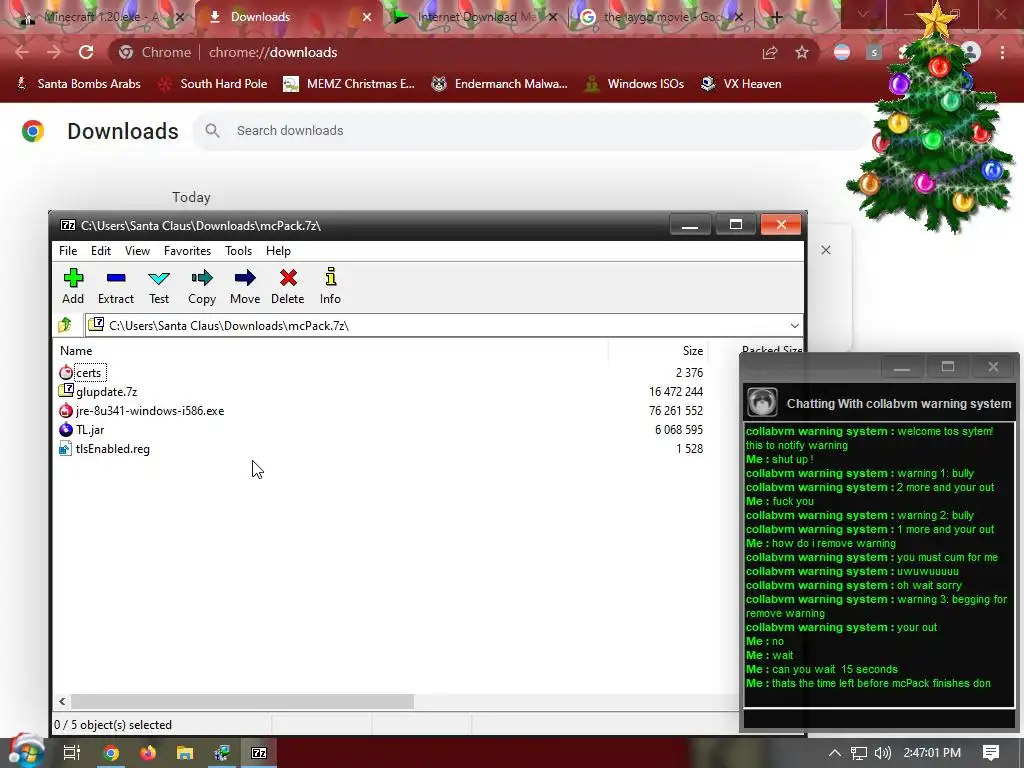Click the volume icon in system tray
Viewport: 1024px width, 768px height.
pos(883,753)
